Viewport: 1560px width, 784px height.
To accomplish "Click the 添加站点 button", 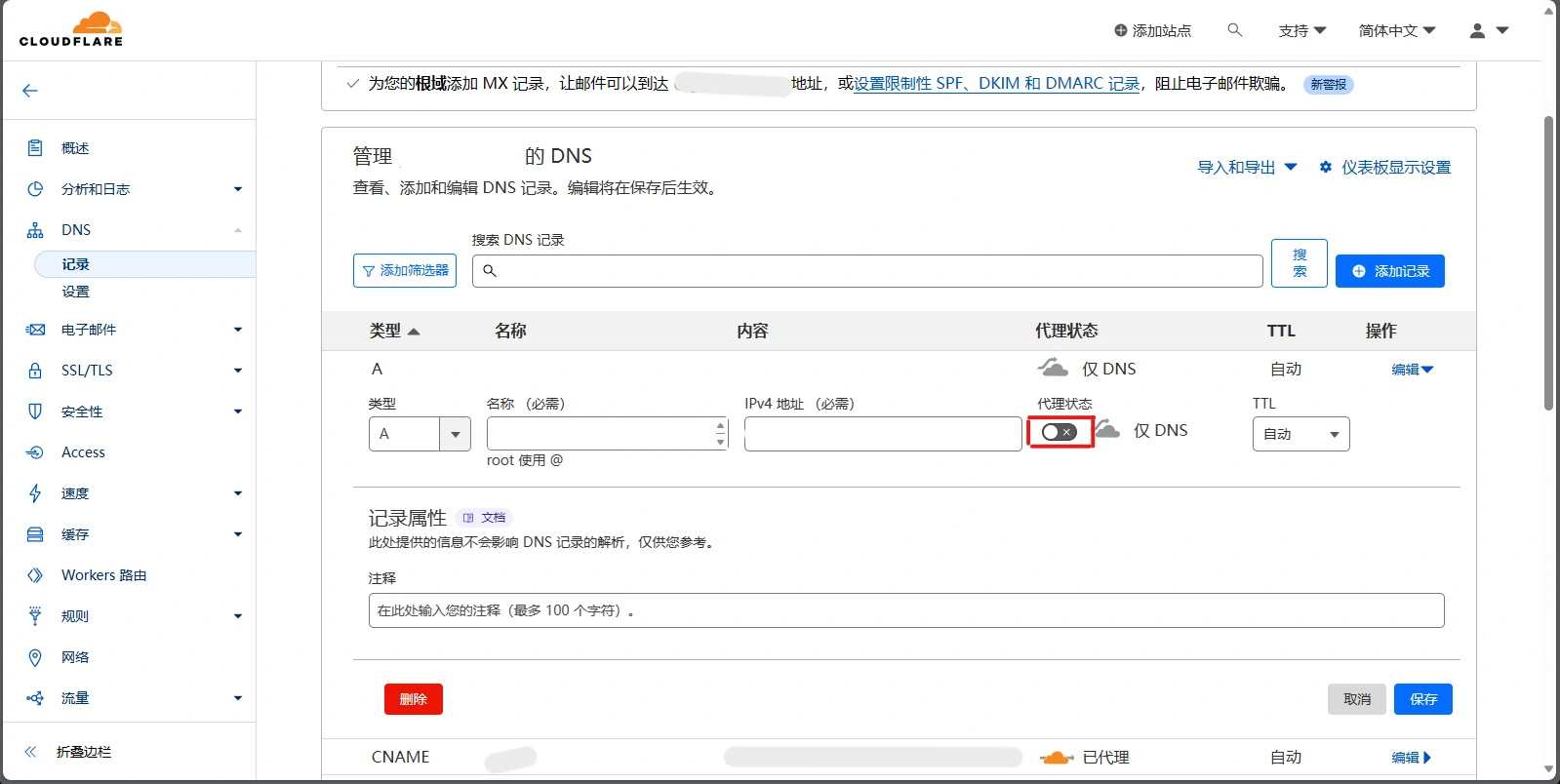I will point(1152,31).
